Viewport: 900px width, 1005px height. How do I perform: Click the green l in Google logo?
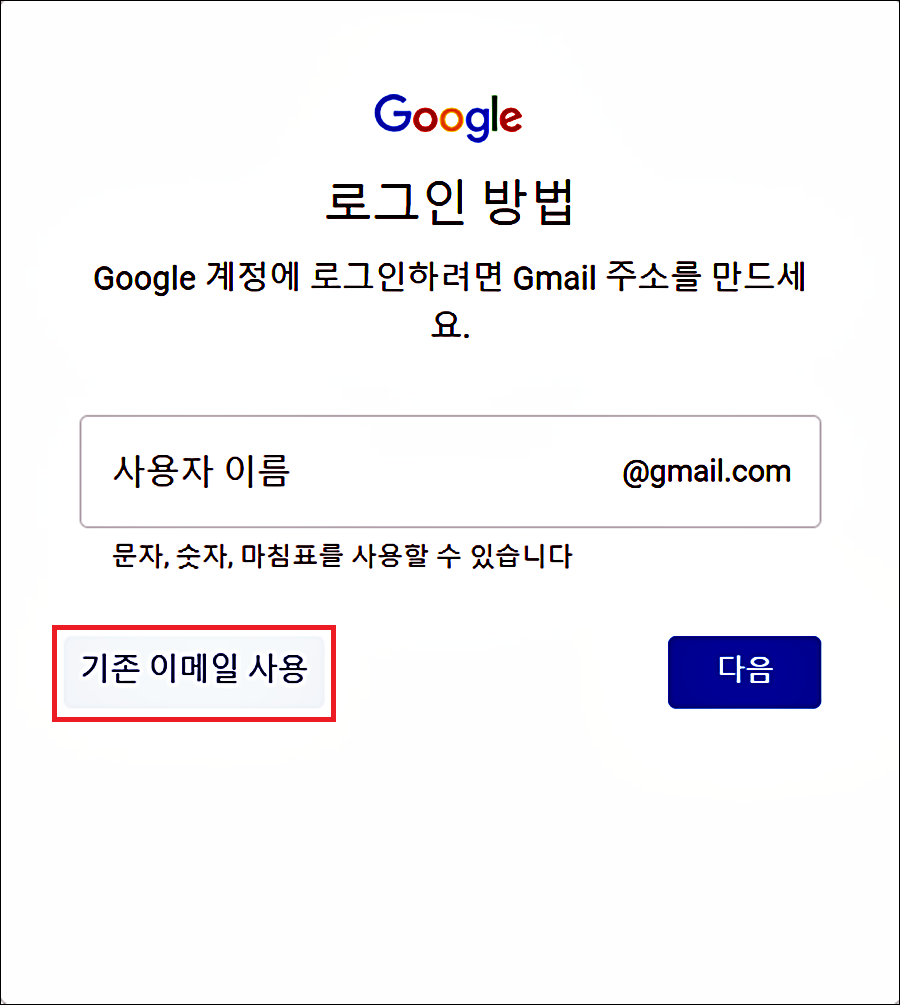point(494,113)
